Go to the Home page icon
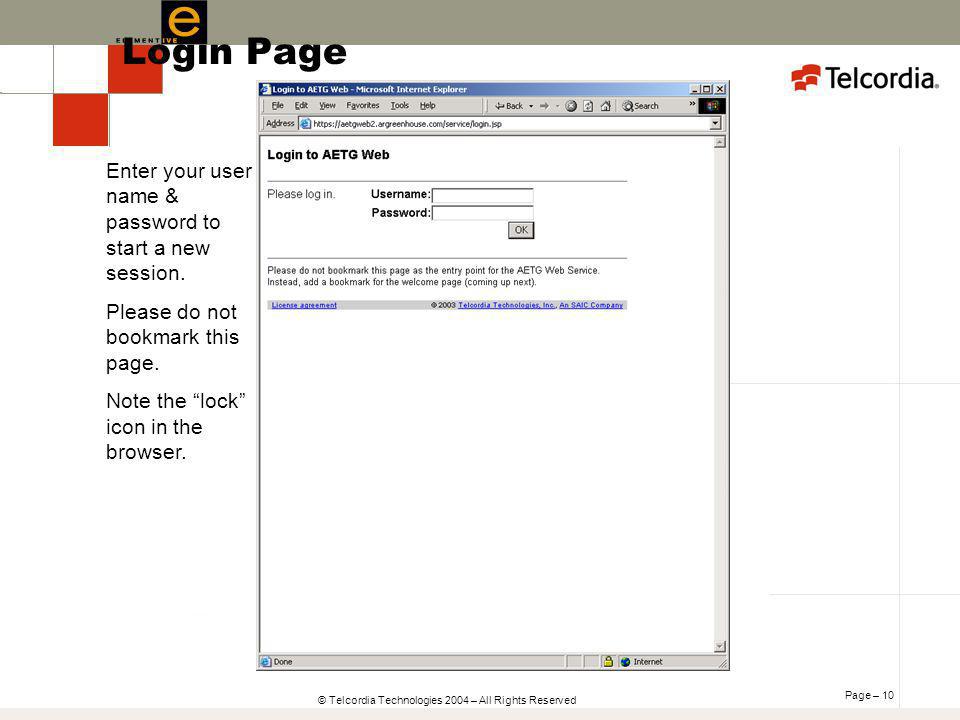 (x=606, y=106)
